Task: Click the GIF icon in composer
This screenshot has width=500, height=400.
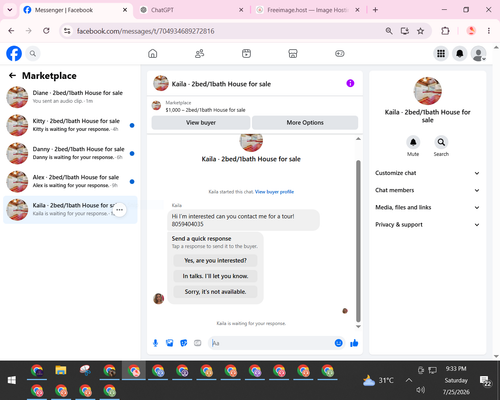Action: click(x=198, y=343)
